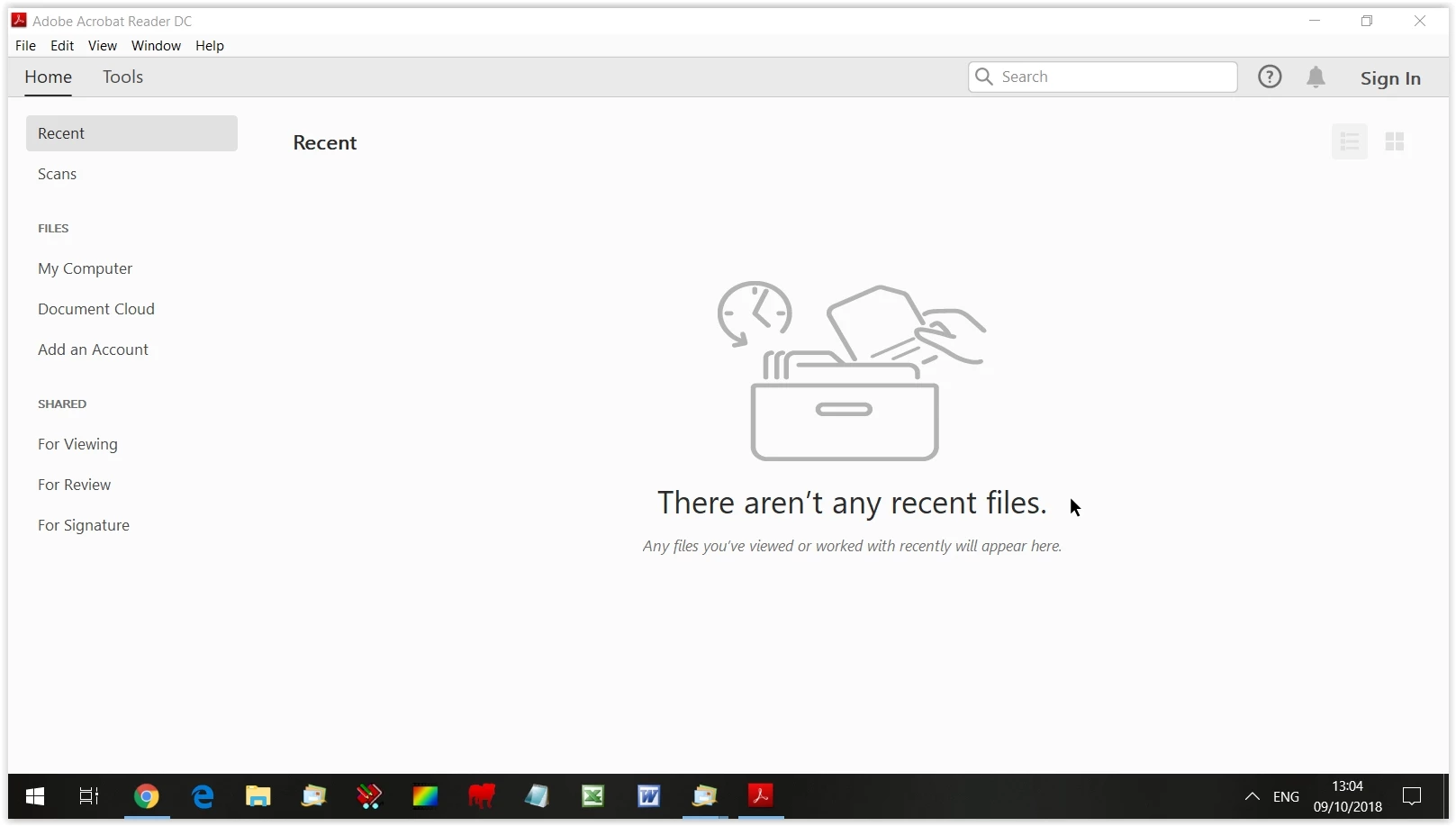Close the Acrobat Reader window

coord(1420,21)
